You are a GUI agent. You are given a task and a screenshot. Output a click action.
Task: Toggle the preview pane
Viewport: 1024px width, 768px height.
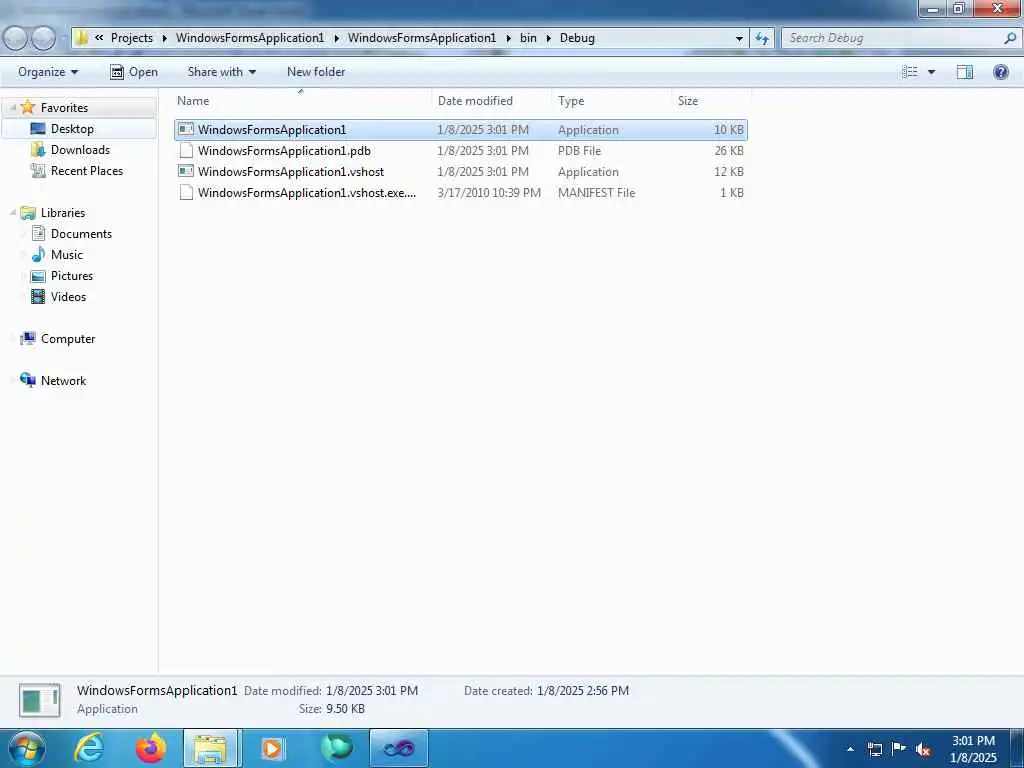[x=965, y=72]
